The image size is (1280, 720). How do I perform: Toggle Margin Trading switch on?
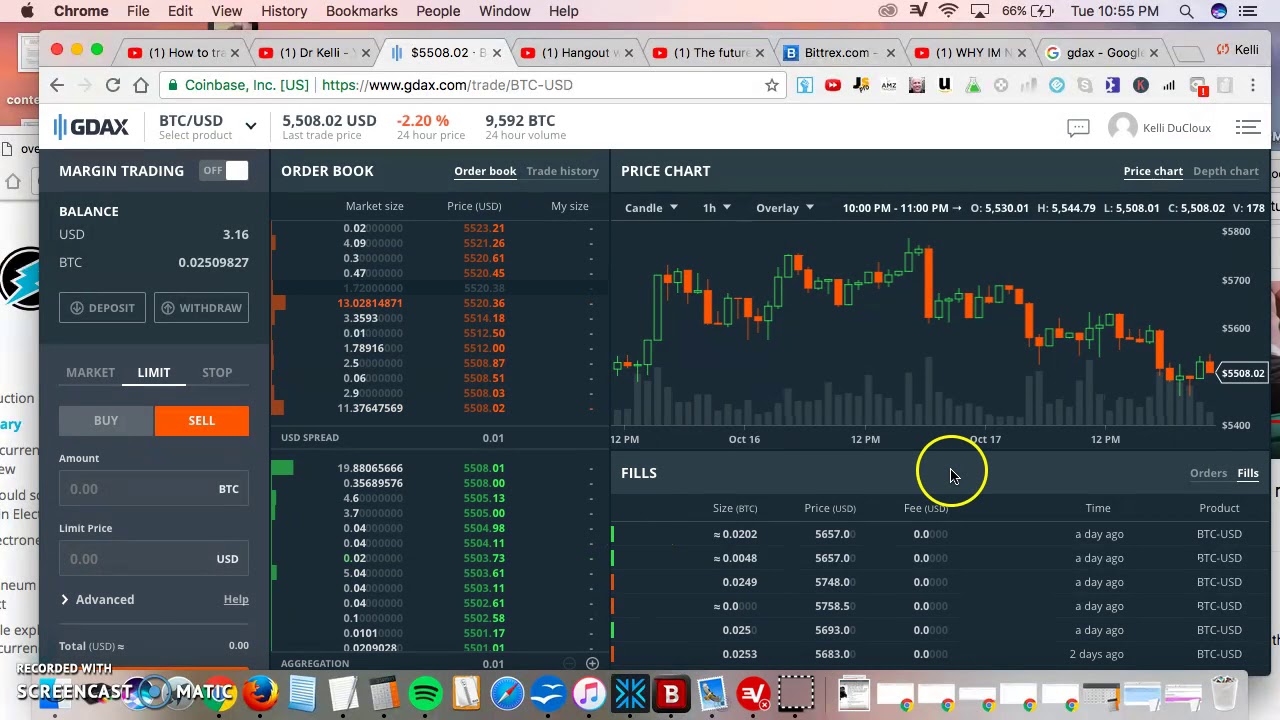pyautogui.click(x=224, y=171)
